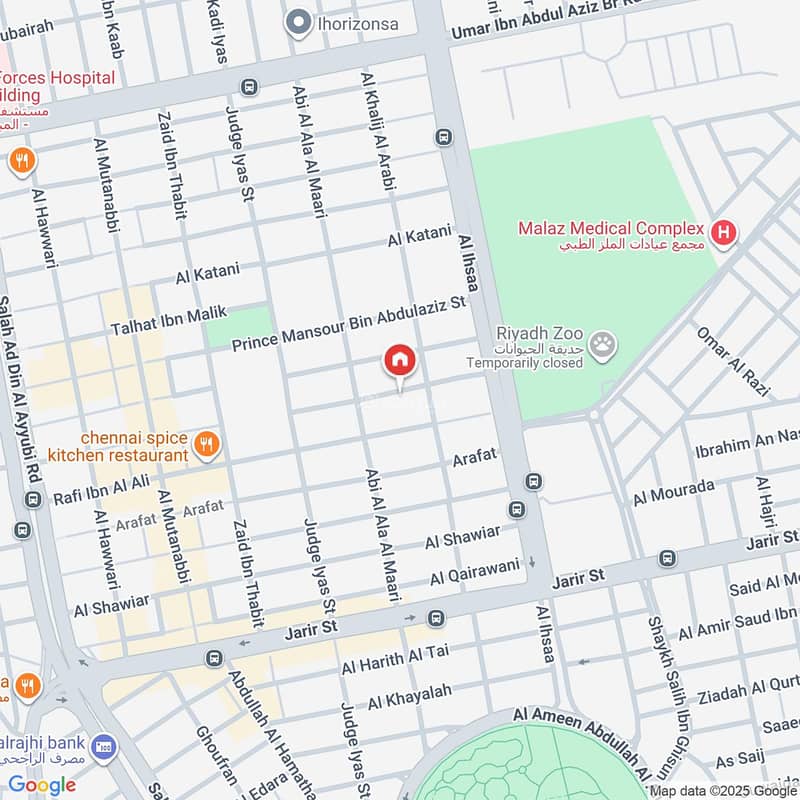
Task: Open the Map data ©2025 Google attribution
Action: pos(723,791)
